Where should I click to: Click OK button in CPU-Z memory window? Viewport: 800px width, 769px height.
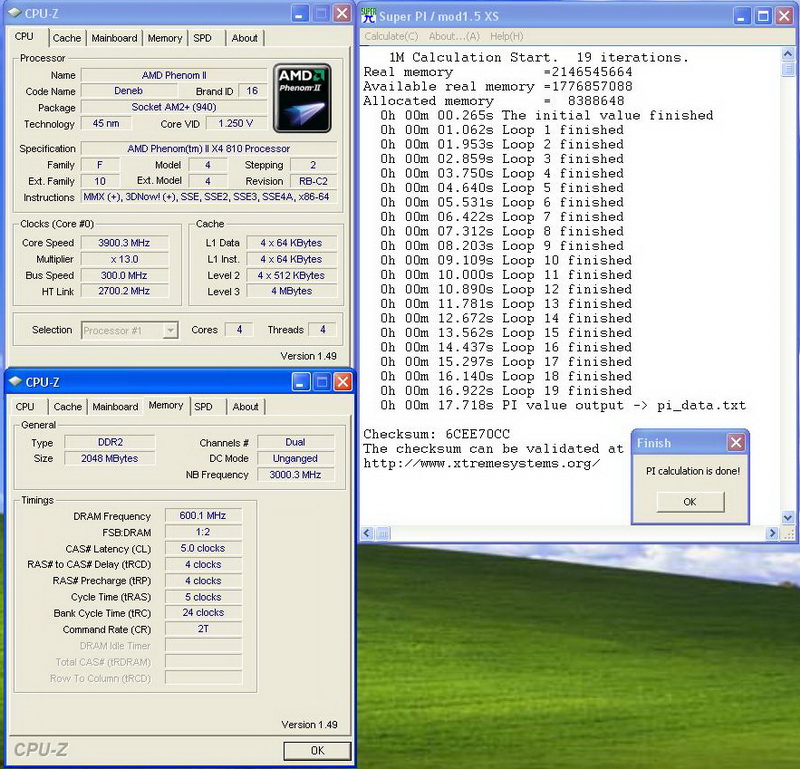(x=317, y=750)
